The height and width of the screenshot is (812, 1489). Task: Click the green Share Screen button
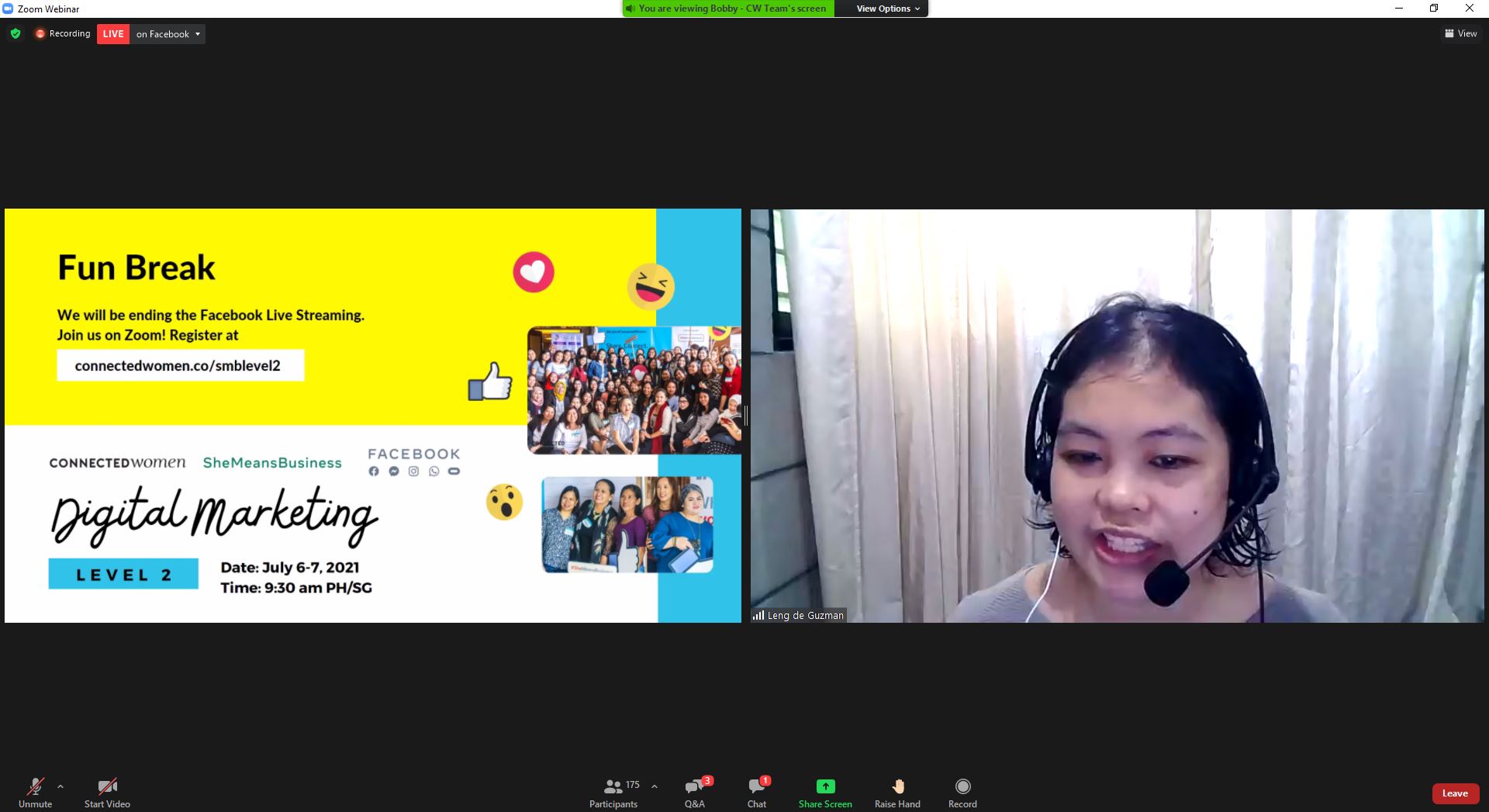click(825, 793)
